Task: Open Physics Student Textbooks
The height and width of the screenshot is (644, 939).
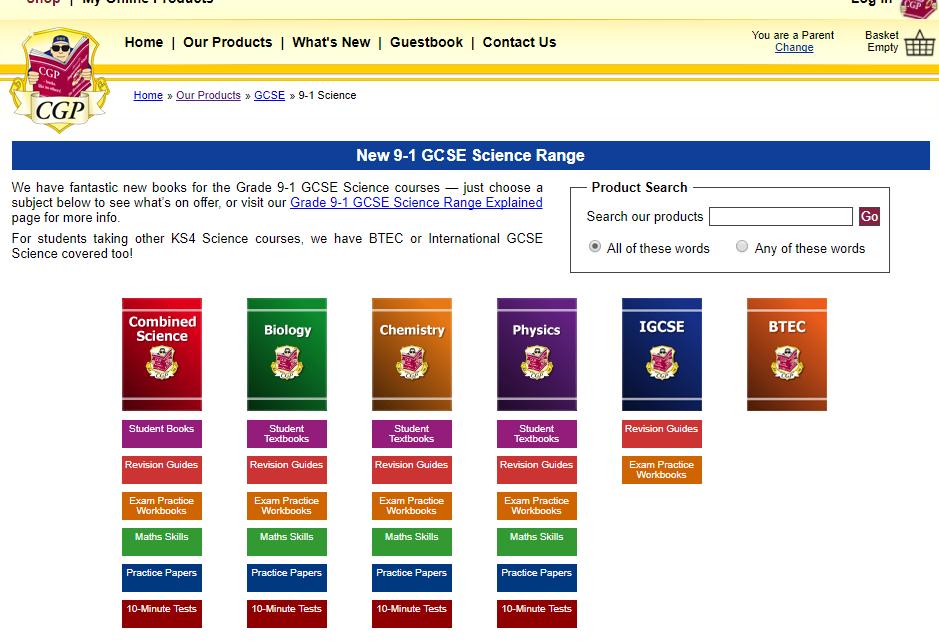Action: pyautogui.click(x=537, y=434)
